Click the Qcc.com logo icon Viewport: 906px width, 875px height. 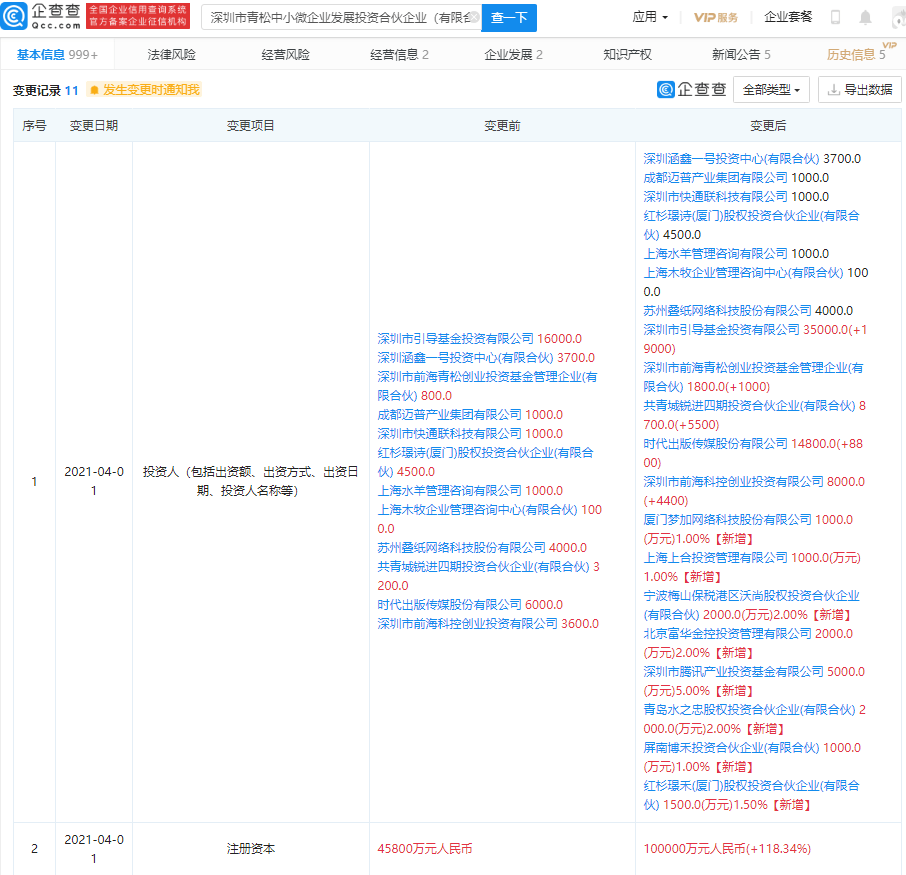(14, 16)
